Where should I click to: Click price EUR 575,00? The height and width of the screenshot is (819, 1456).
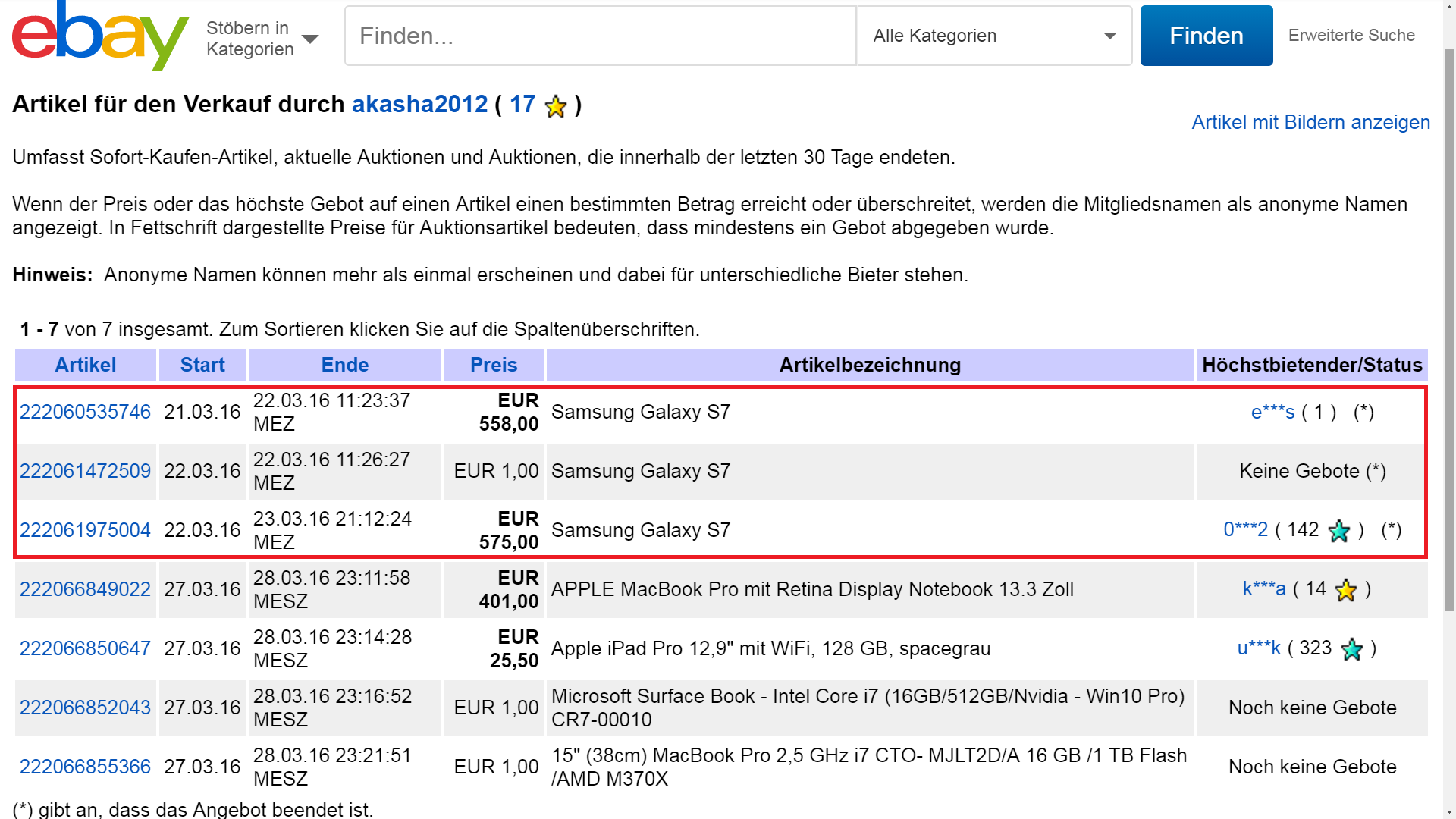[509, 530]
